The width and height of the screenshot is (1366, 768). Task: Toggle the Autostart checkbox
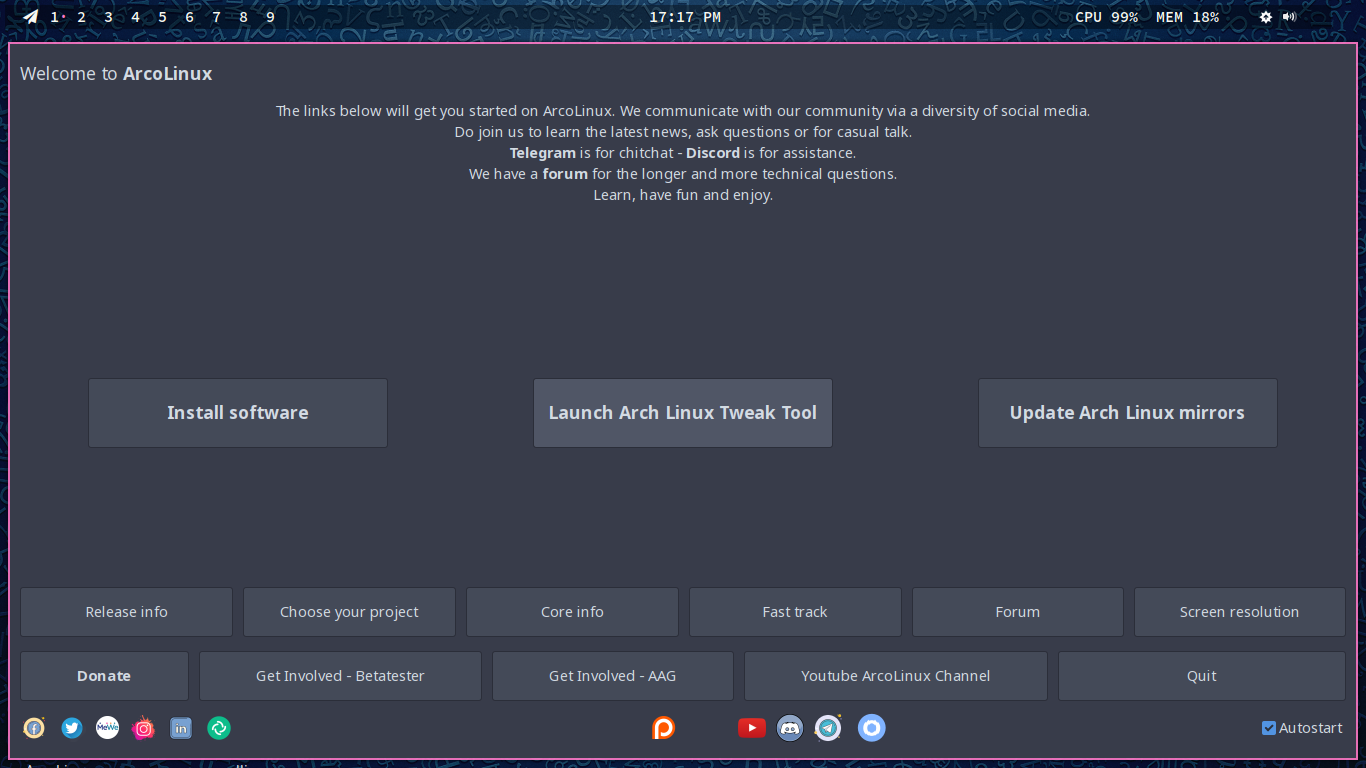(x=1269, y=728)
